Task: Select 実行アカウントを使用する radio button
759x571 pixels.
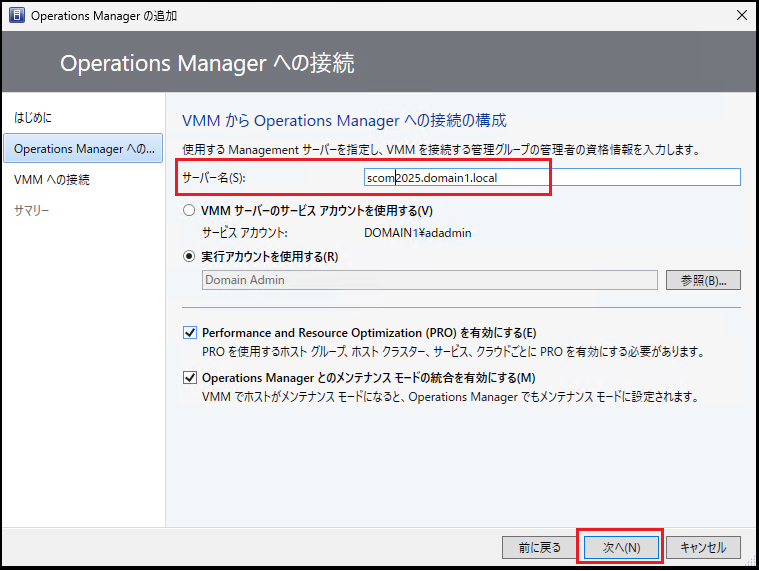Action: (x=189, y=256)
